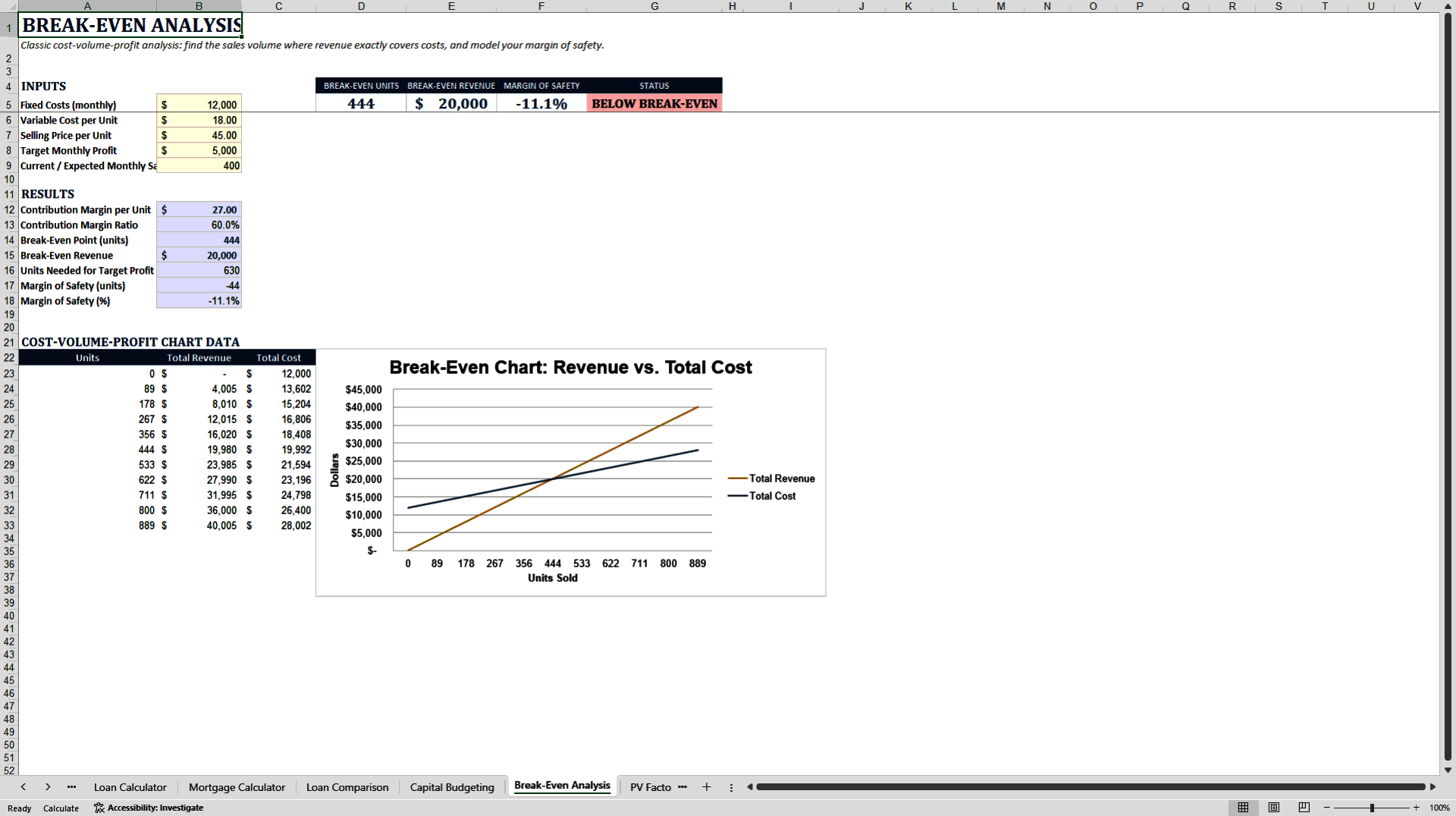Select Variable Cost per Unit value 18.00

click(199, 120)
